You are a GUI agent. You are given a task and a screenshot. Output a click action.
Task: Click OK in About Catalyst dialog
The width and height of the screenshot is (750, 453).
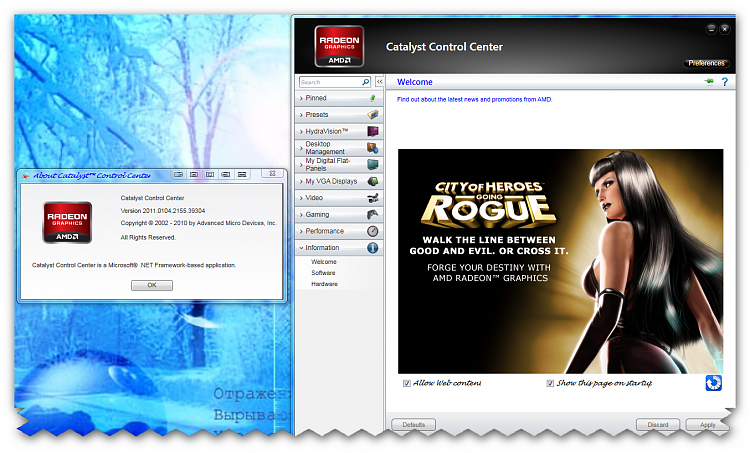click(152, 285)
